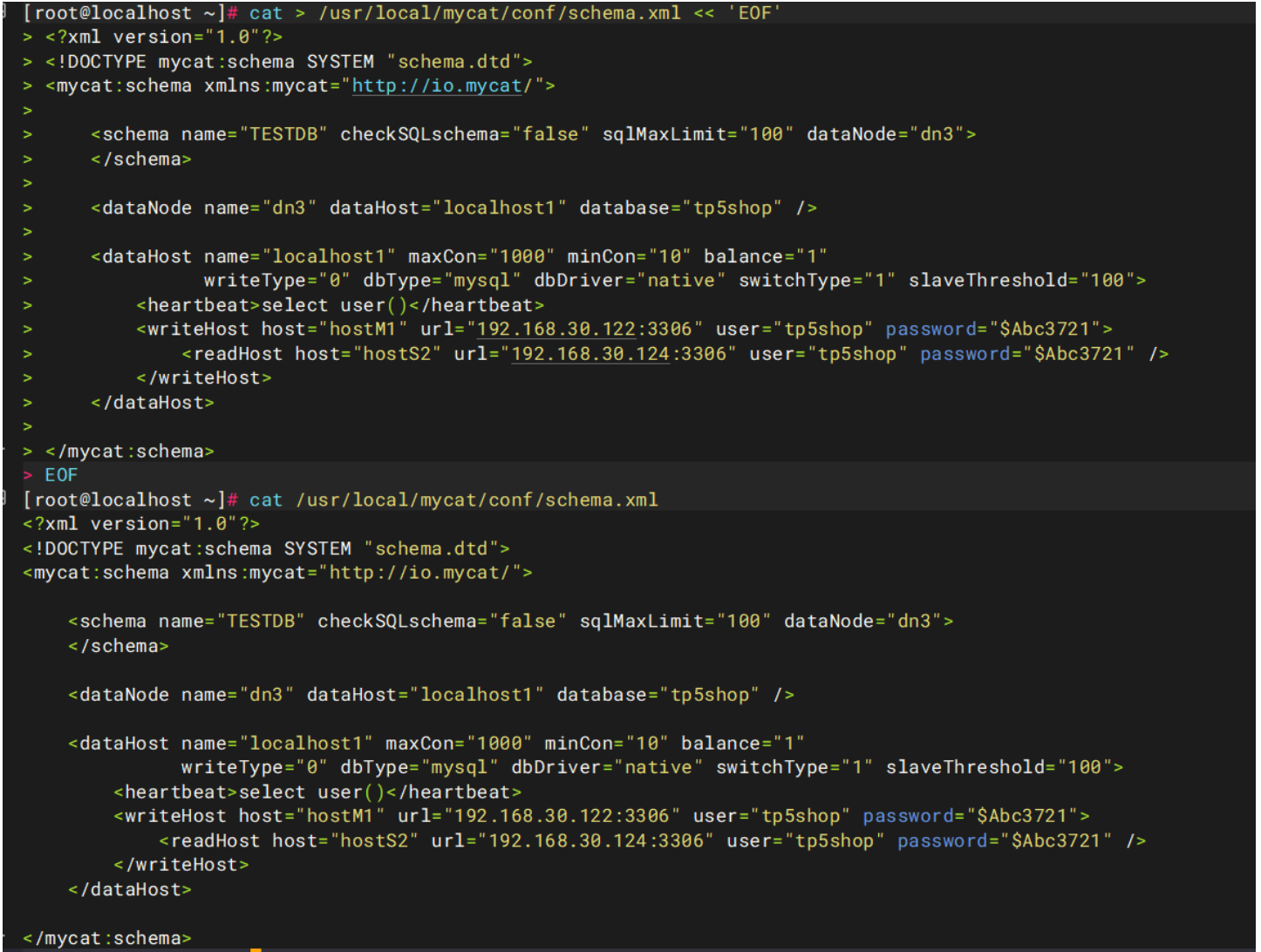Select "hostM1" in the heredoc writeHost line
The width and height of the screenshot is (1261, 952).
364,329
